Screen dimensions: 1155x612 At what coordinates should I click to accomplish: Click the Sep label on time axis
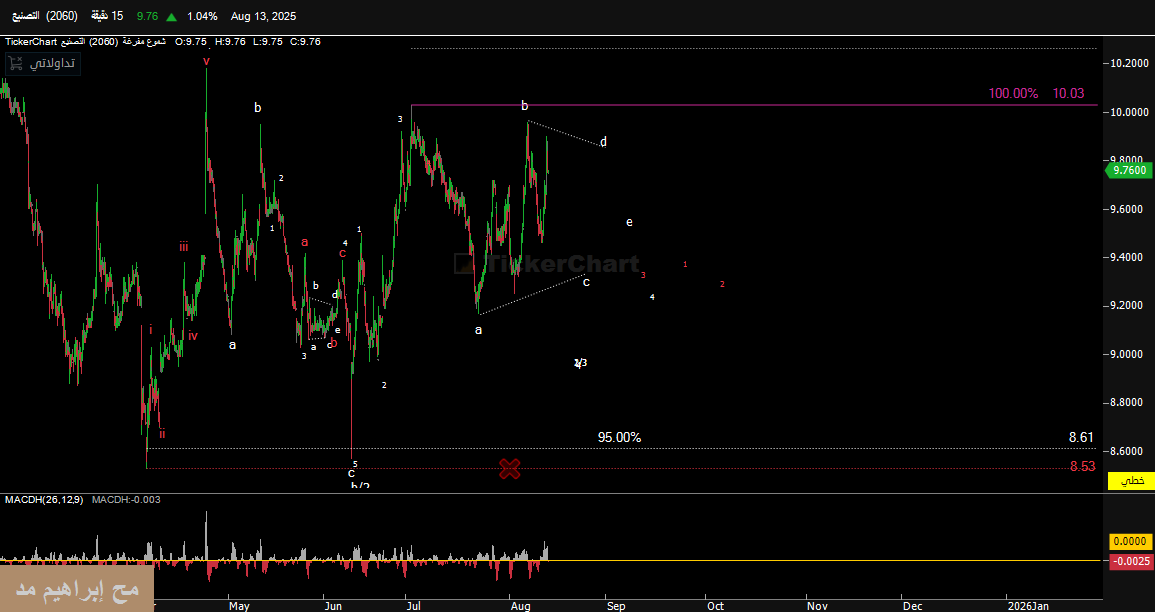pyautogui.click(x=616, y=607)
